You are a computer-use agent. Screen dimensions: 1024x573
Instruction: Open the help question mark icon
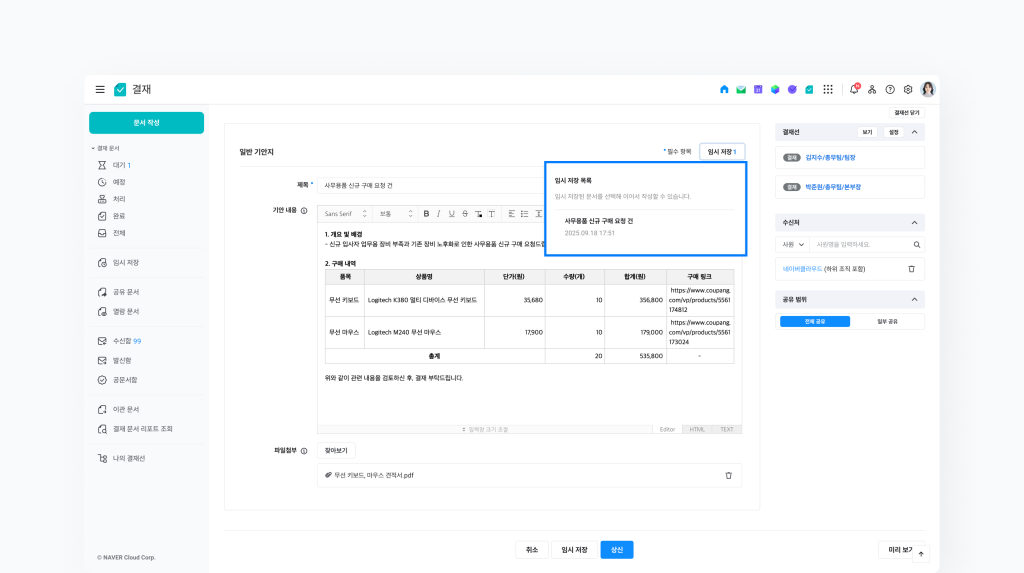890,89
